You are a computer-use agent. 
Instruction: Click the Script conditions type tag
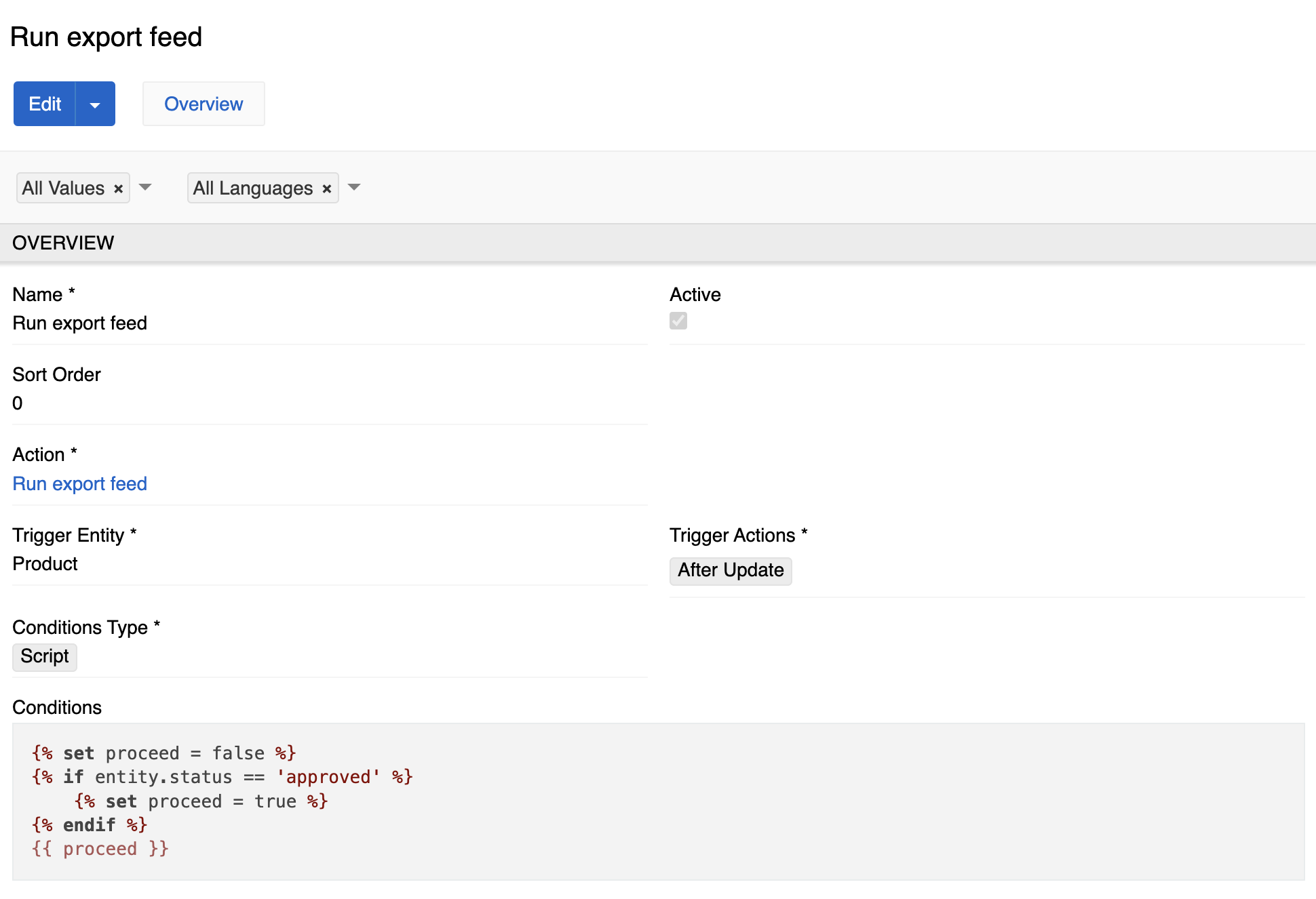pyautogui.click(x=45, y=656)
